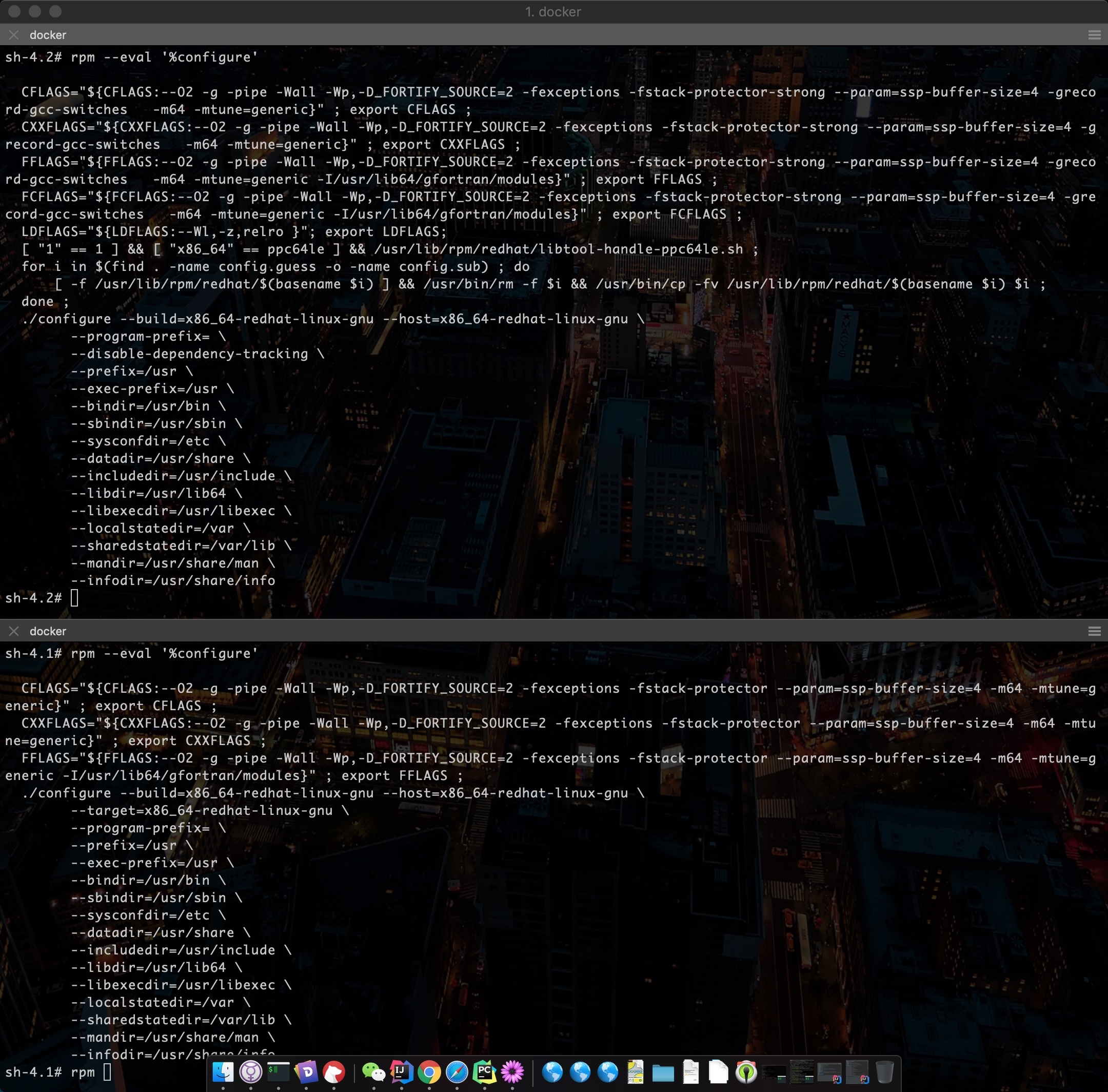Open the Dash documentation app

(x=306, y=1071)
